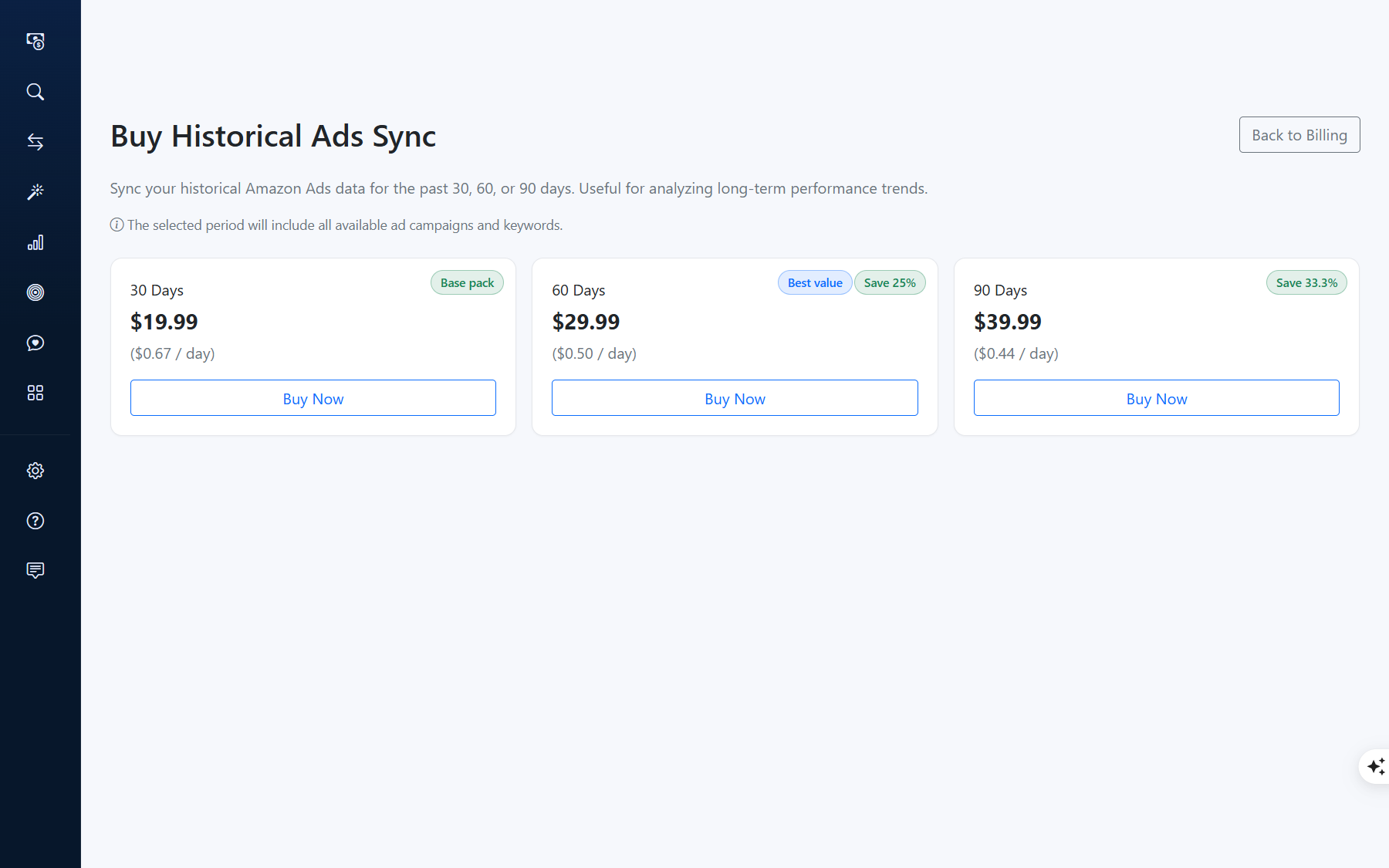
Task: Click the $19.99 price text
Action: tap(164, 322)
